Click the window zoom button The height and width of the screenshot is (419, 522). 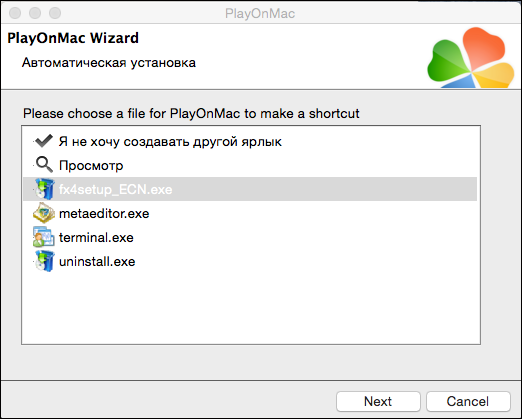tap(55, 13)
